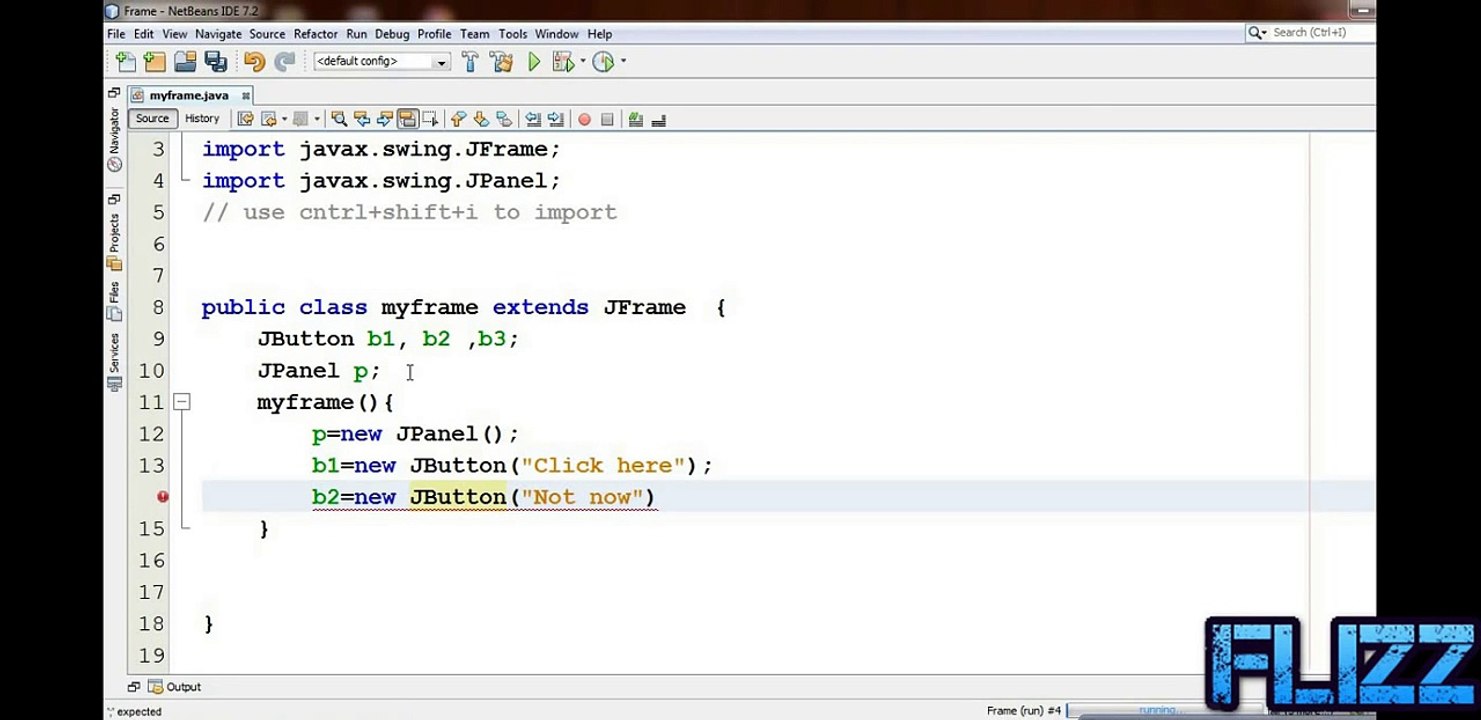The image size is (1481, 720).
Task: Shift line right icon
Action: pyautogui.click(x=556, y=119)
